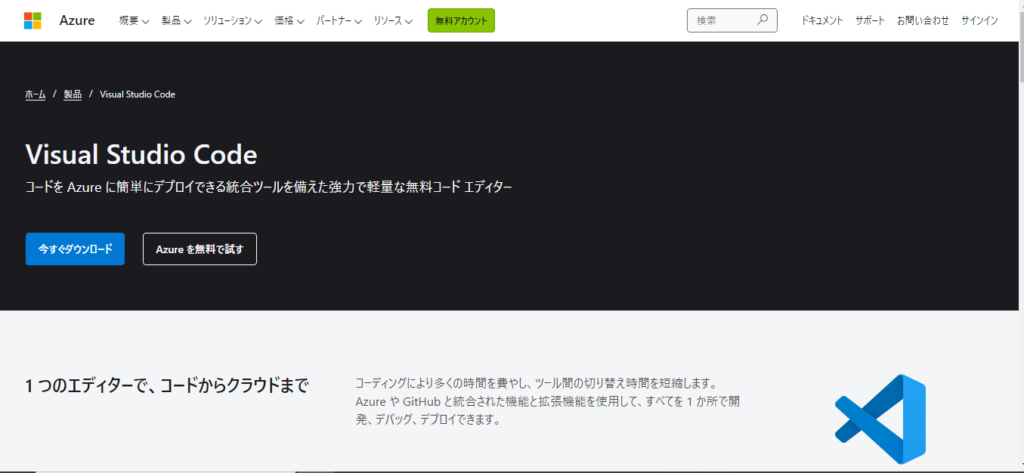Click the Azure を無料で試す button
The width and height of the screenshot is (1024, 473).
200,249
